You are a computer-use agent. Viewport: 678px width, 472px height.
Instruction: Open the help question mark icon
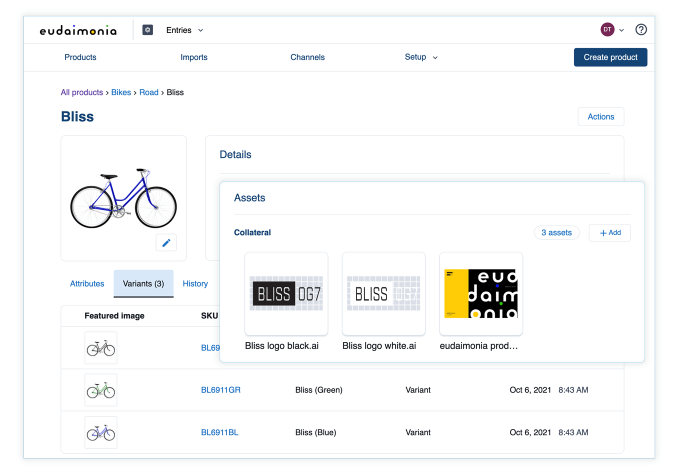tap(641, 29)
